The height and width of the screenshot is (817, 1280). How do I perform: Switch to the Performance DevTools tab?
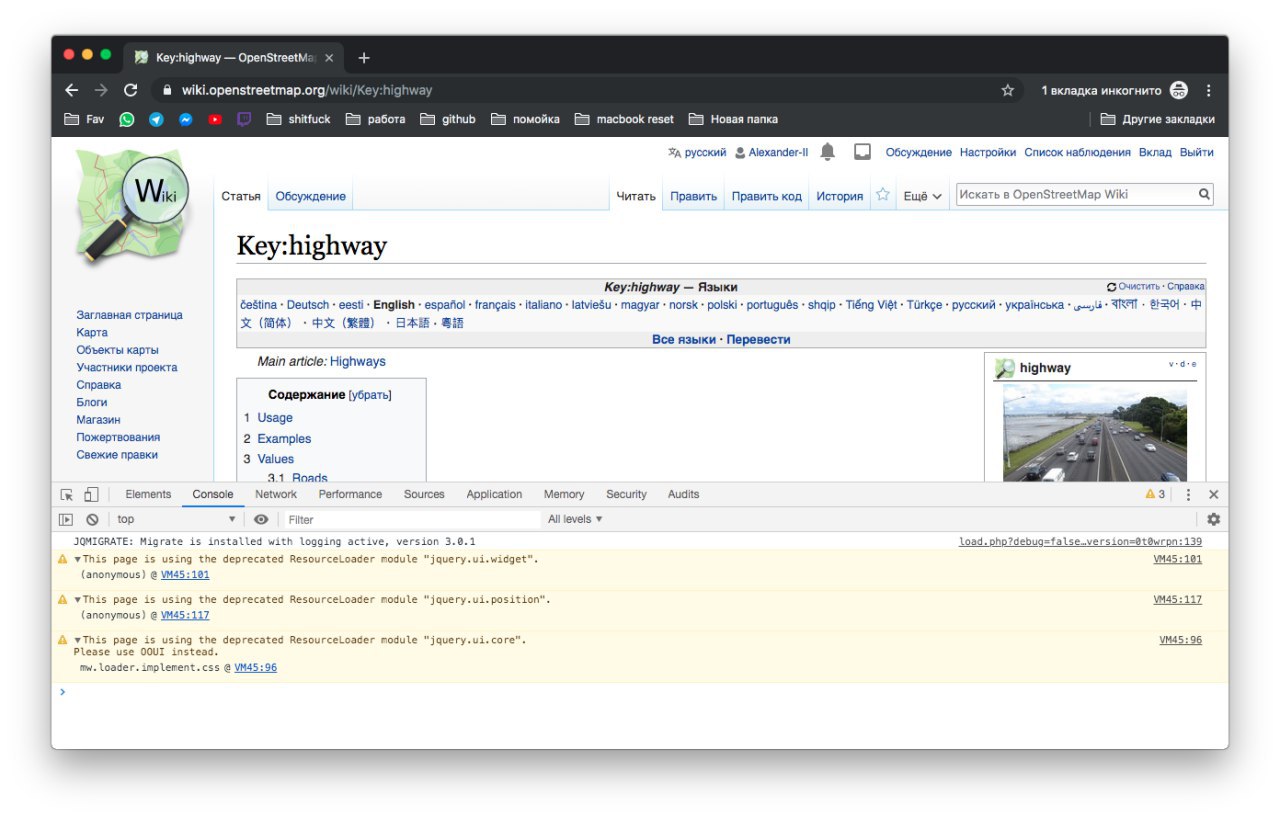pyautogui.click(x=350, y=494)
